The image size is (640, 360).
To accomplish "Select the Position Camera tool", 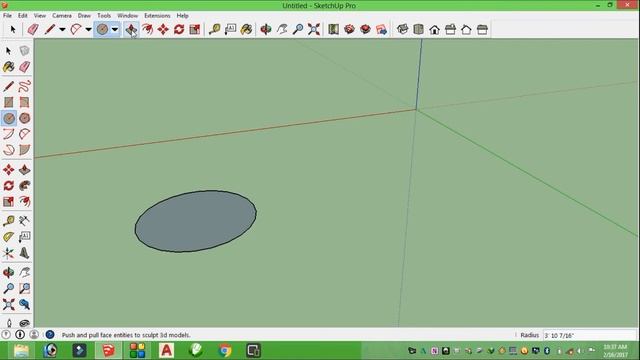I will tap(9, 322).
